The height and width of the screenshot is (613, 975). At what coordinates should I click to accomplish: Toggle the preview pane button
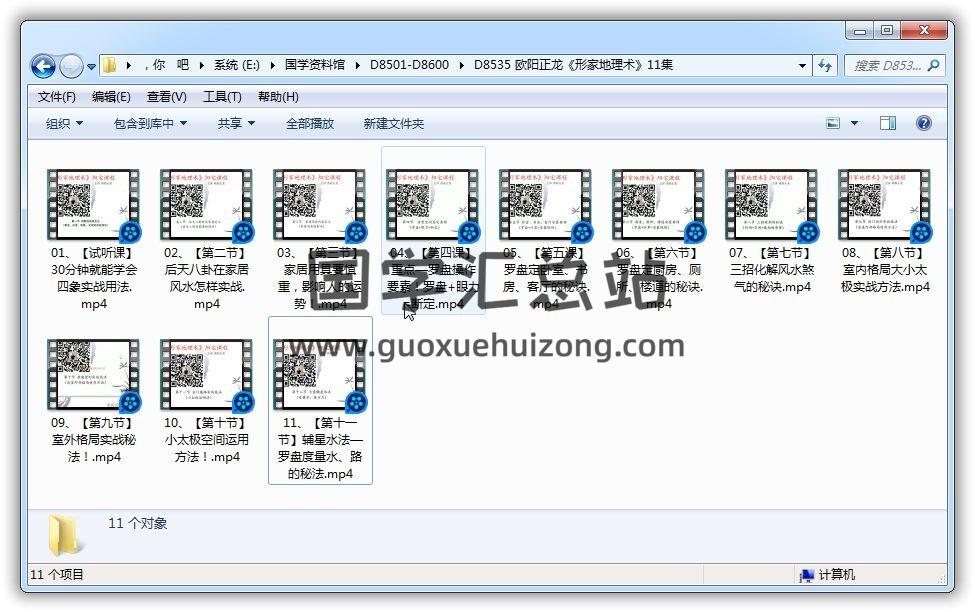click(888, 123)
